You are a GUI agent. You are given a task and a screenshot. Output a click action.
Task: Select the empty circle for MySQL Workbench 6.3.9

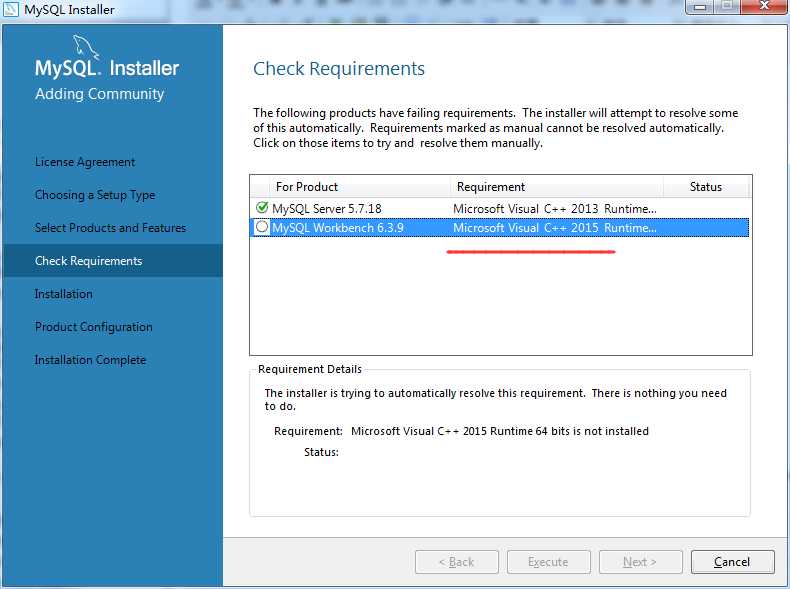point(261,227)
